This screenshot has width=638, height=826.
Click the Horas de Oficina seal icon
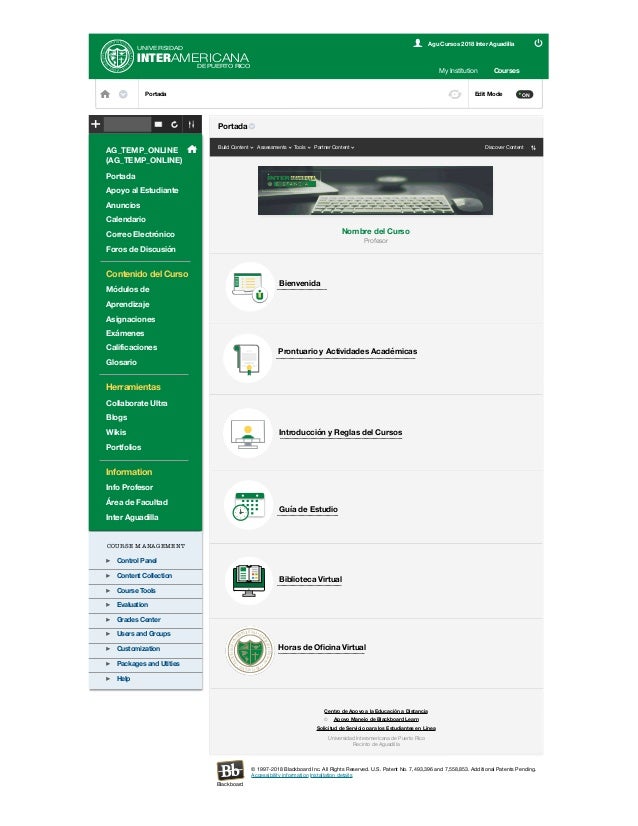tap(250, 651)
